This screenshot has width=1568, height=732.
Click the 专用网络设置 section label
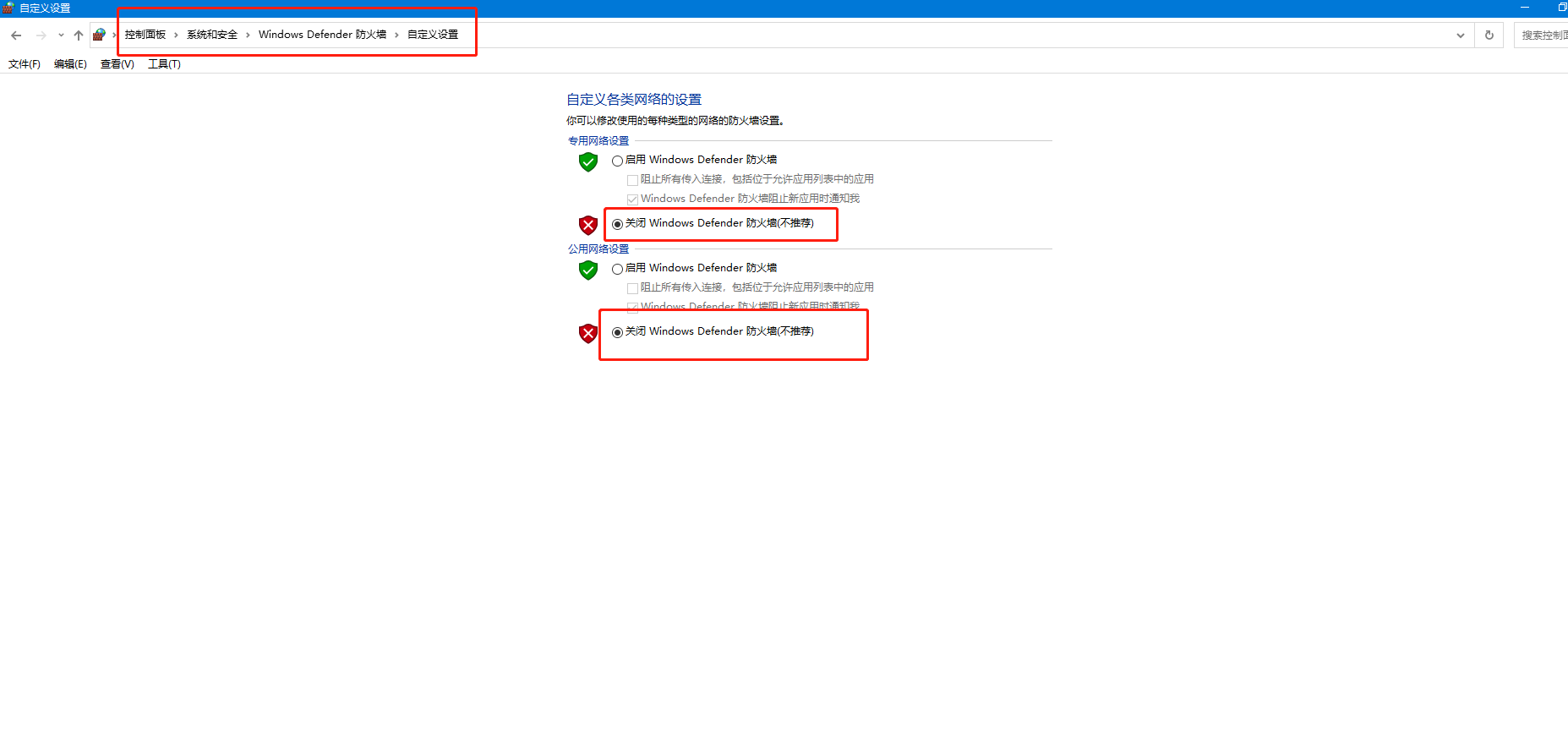(598, 141)
